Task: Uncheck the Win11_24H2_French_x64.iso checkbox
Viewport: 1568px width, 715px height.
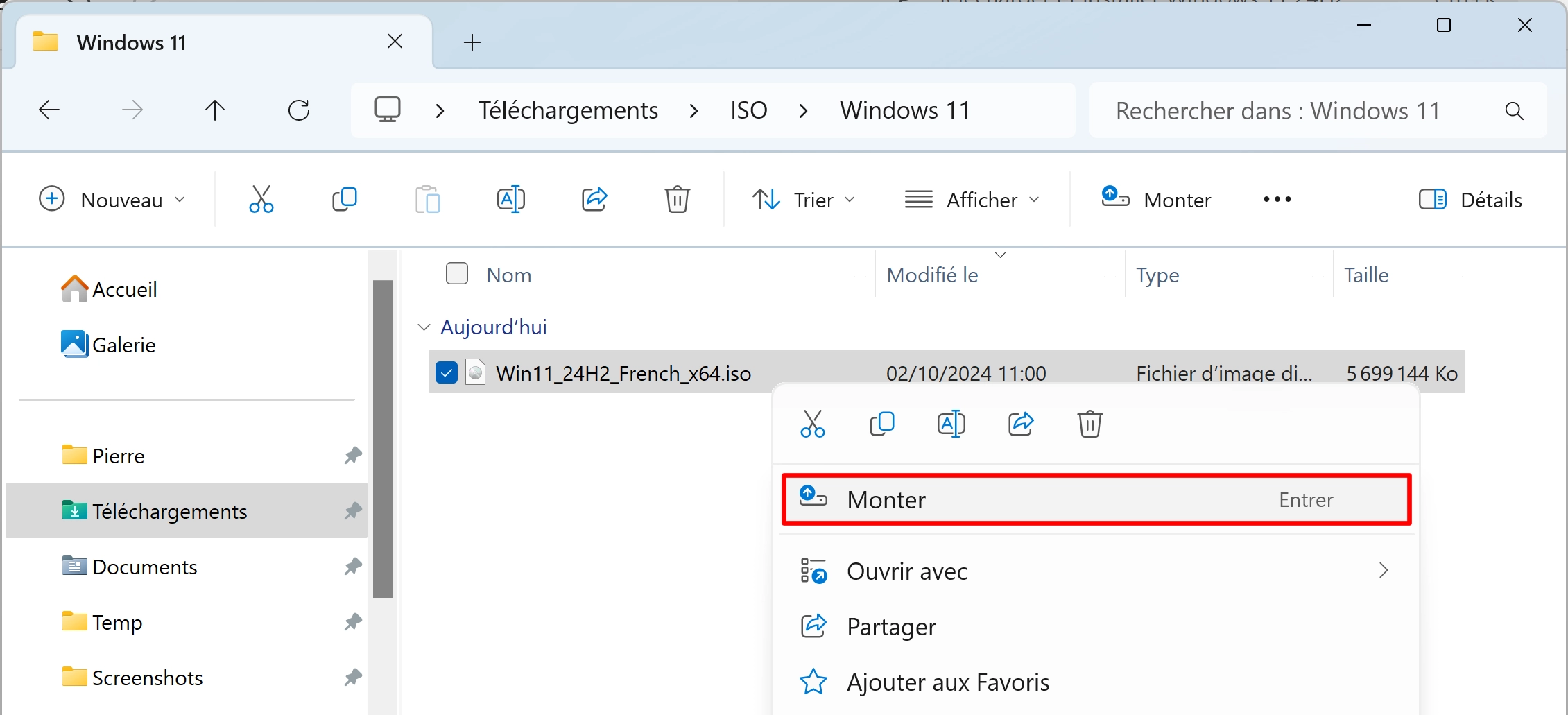Action: tap(447, 372)
